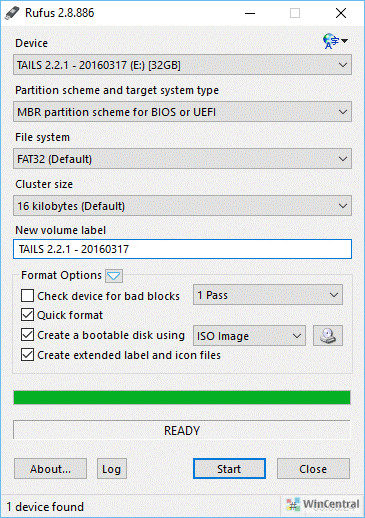The width and height of the screenshot is (365, 518).
Task: Click the New volume label text field
Action: pos(182,249)
